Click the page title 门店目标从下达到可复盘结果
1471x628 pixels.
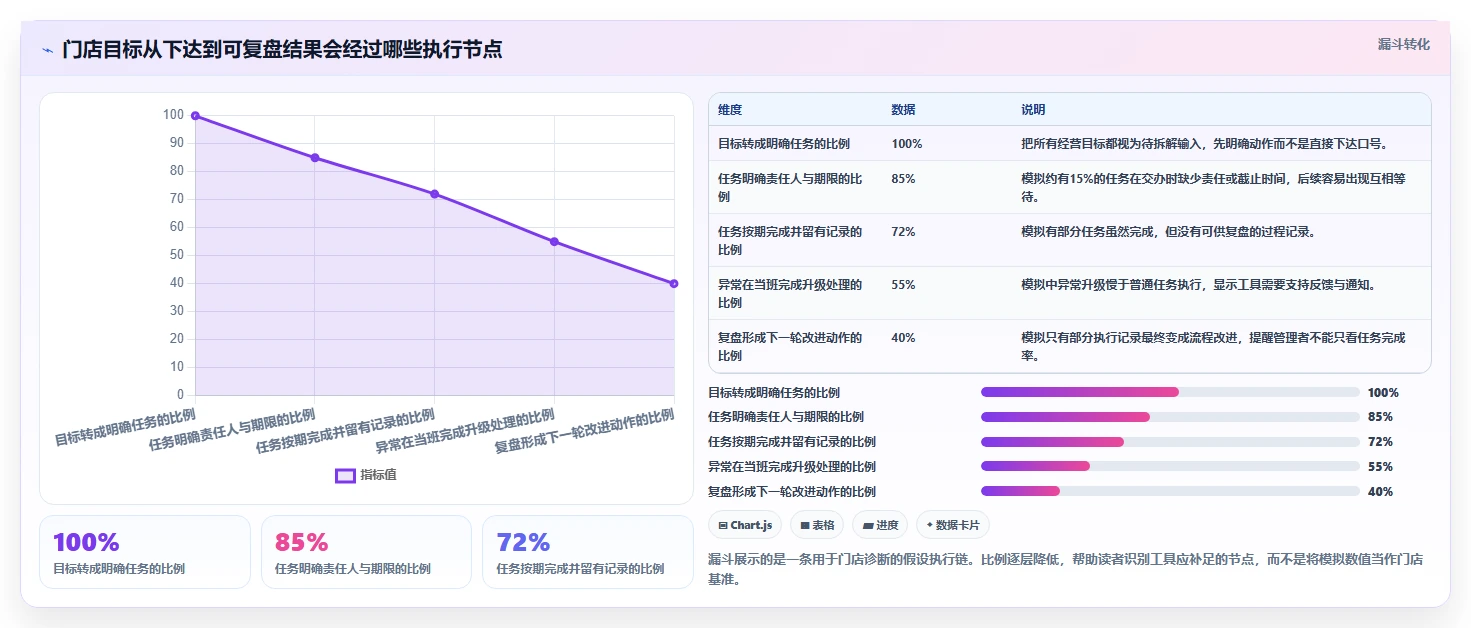282,49
